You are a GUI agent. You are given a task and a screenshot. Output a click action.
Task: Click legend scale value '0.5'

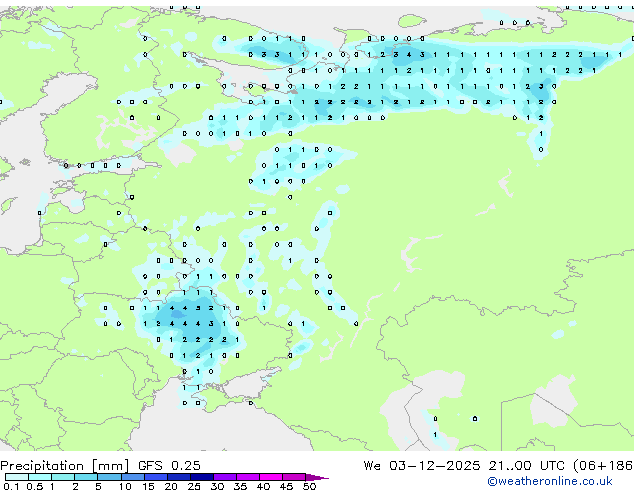(x=34, y=486)
